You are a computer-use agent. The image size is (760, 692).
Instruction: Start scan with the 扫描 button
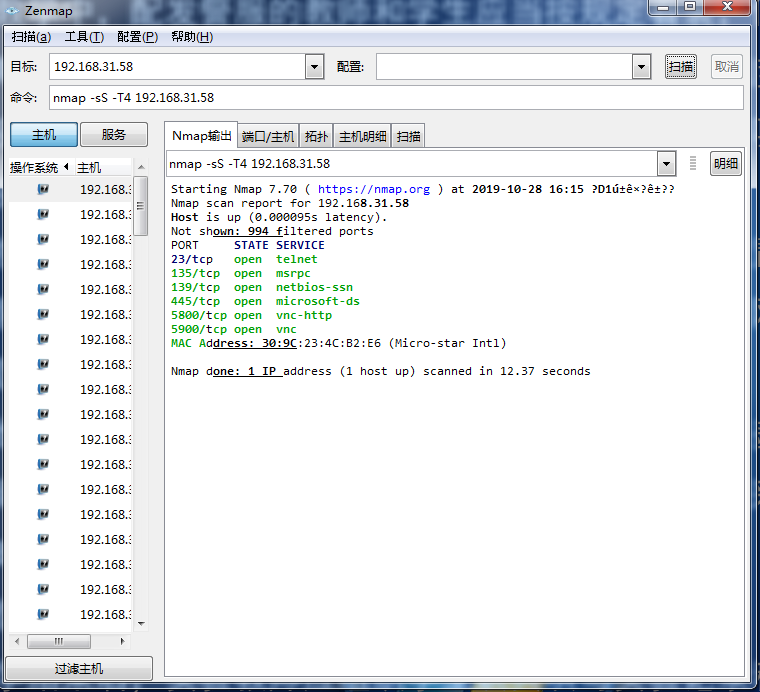pyautogui.click(x=681, y=66)
